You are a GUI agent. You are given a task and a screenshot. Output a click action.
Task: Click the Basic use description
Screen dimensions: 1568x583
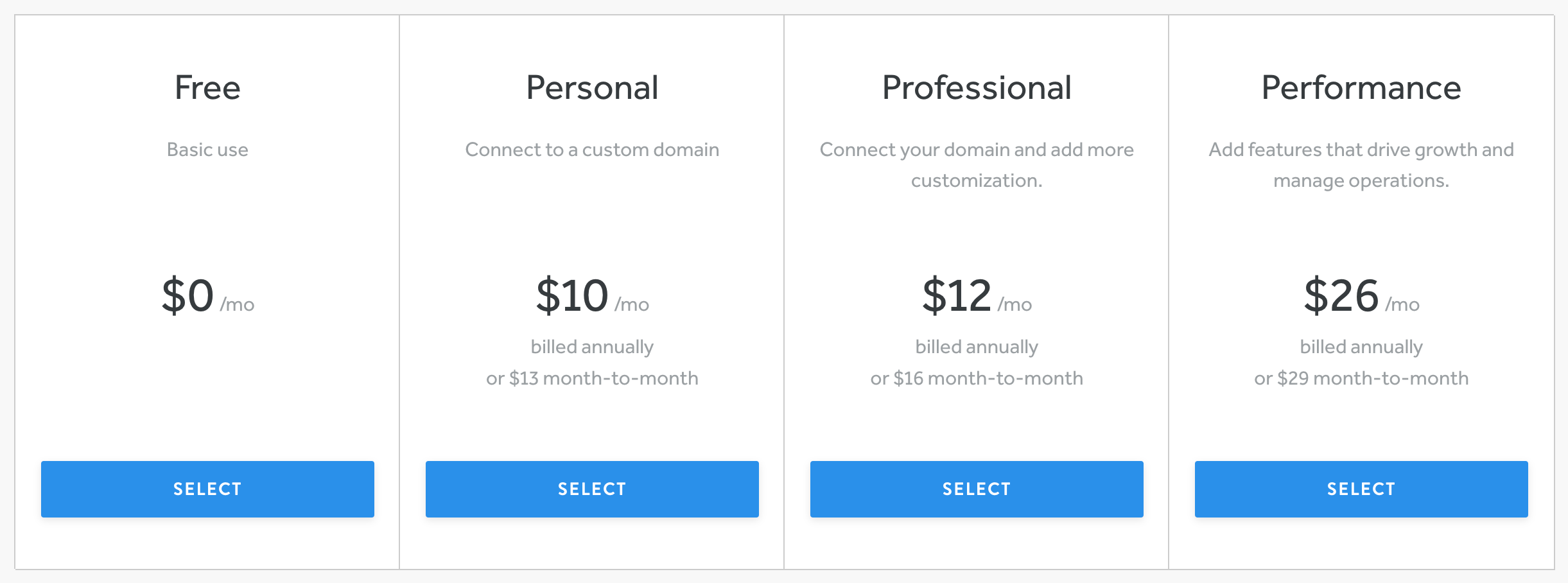click(207, 150)
